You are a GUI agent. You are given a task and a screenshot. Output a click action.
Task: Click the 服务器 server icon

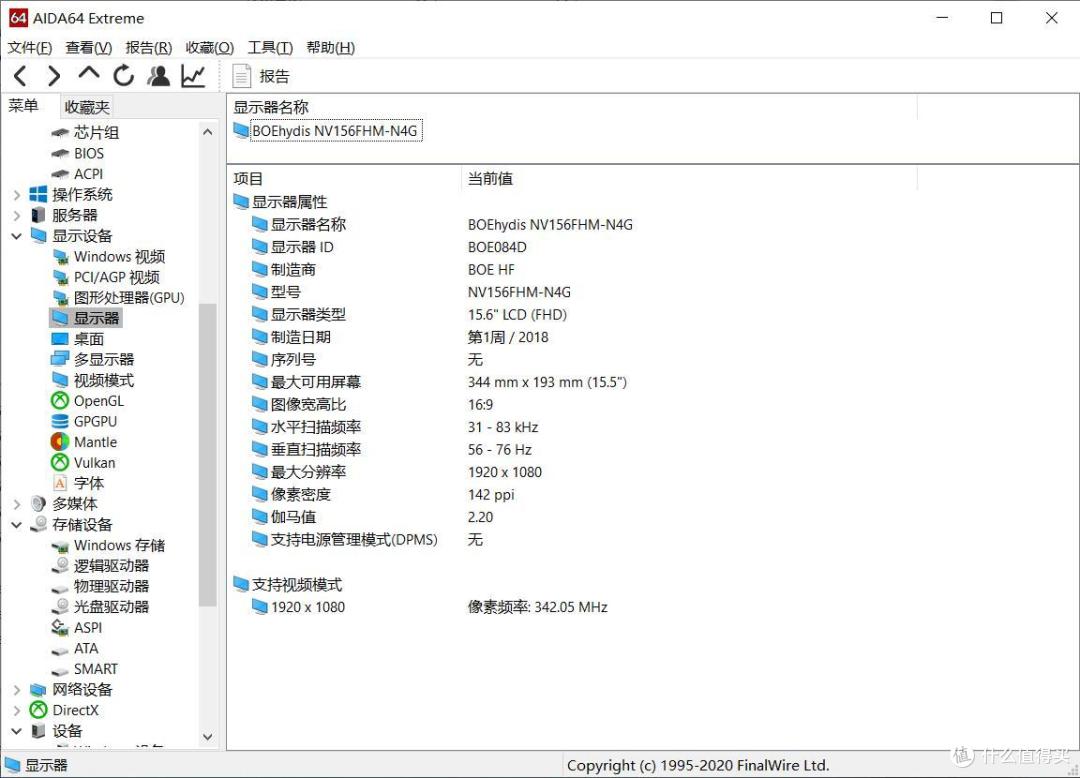pyautogui.click(x=39, y=215)
